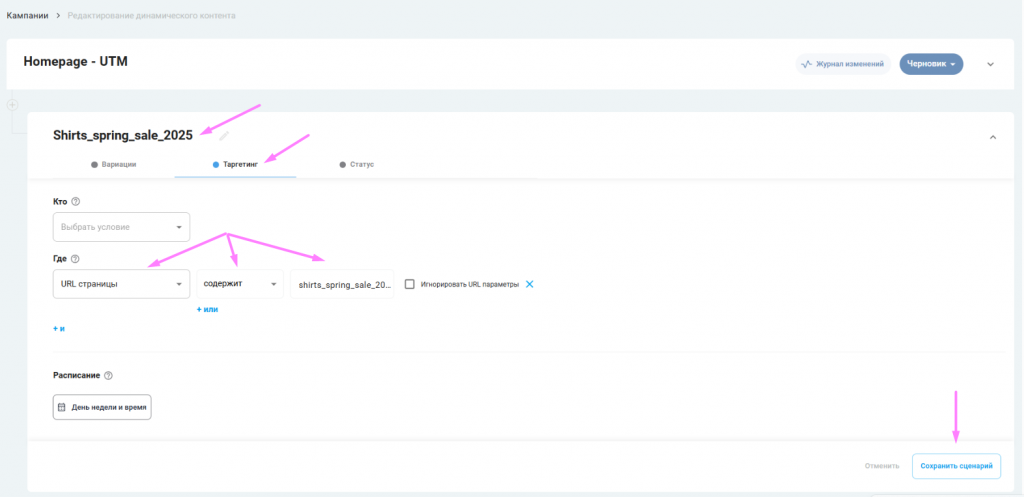This screenshot has height=497, width=1024.
Task: Click the День недели и время schedule button
Action: [102, 407]
